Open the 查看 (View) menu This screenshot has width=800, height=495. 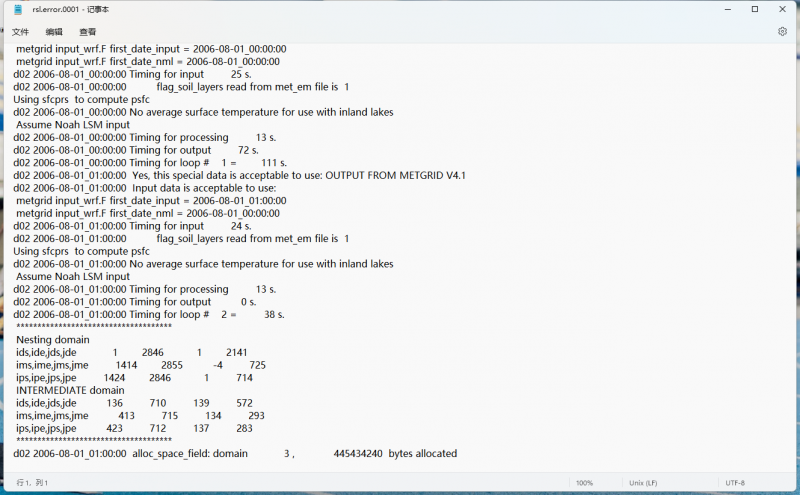88,32
